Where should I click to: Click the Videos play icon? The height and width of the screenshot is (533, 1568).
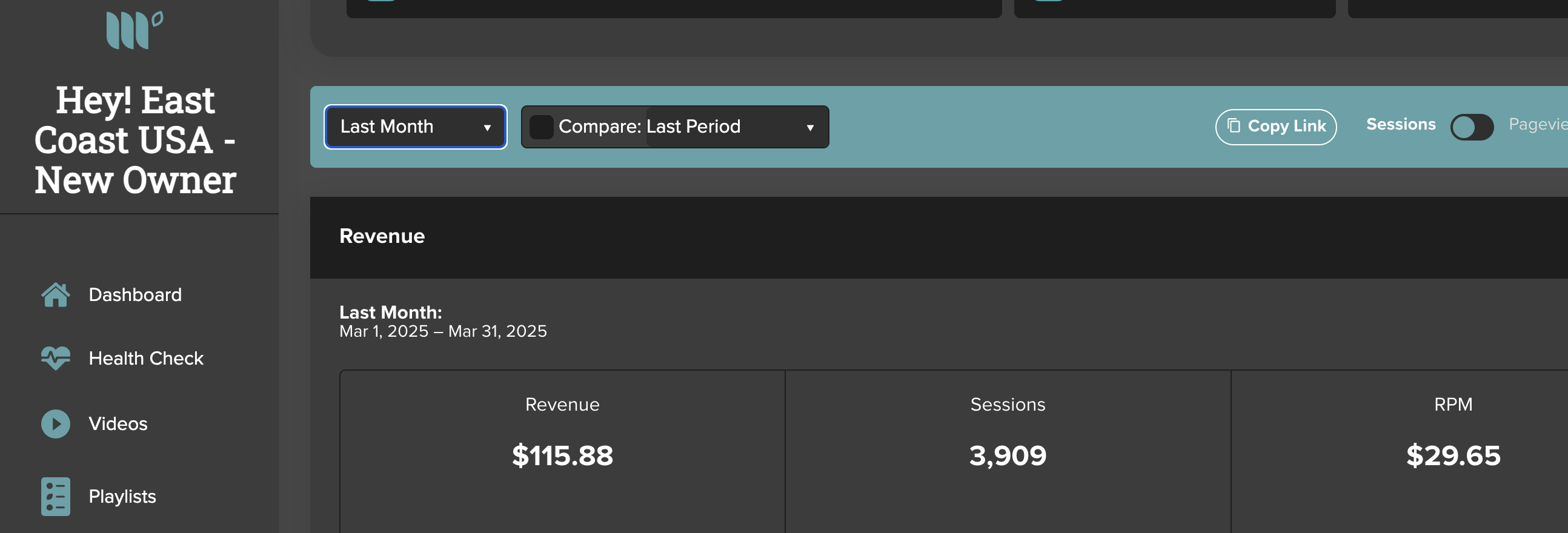coord(55,424)
